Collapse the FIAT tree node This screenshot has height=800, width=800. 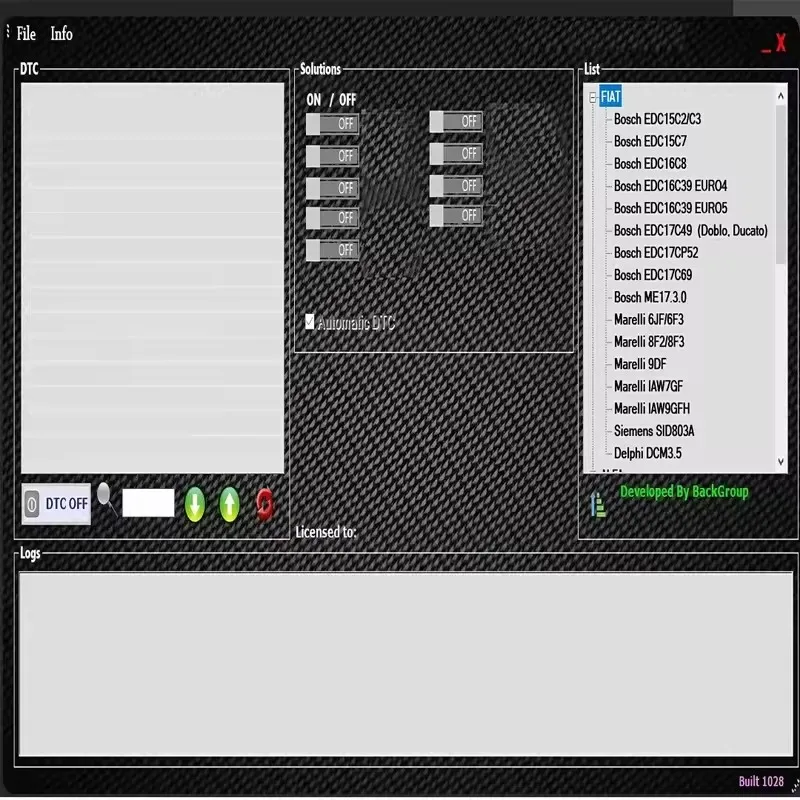coord(592,97)
